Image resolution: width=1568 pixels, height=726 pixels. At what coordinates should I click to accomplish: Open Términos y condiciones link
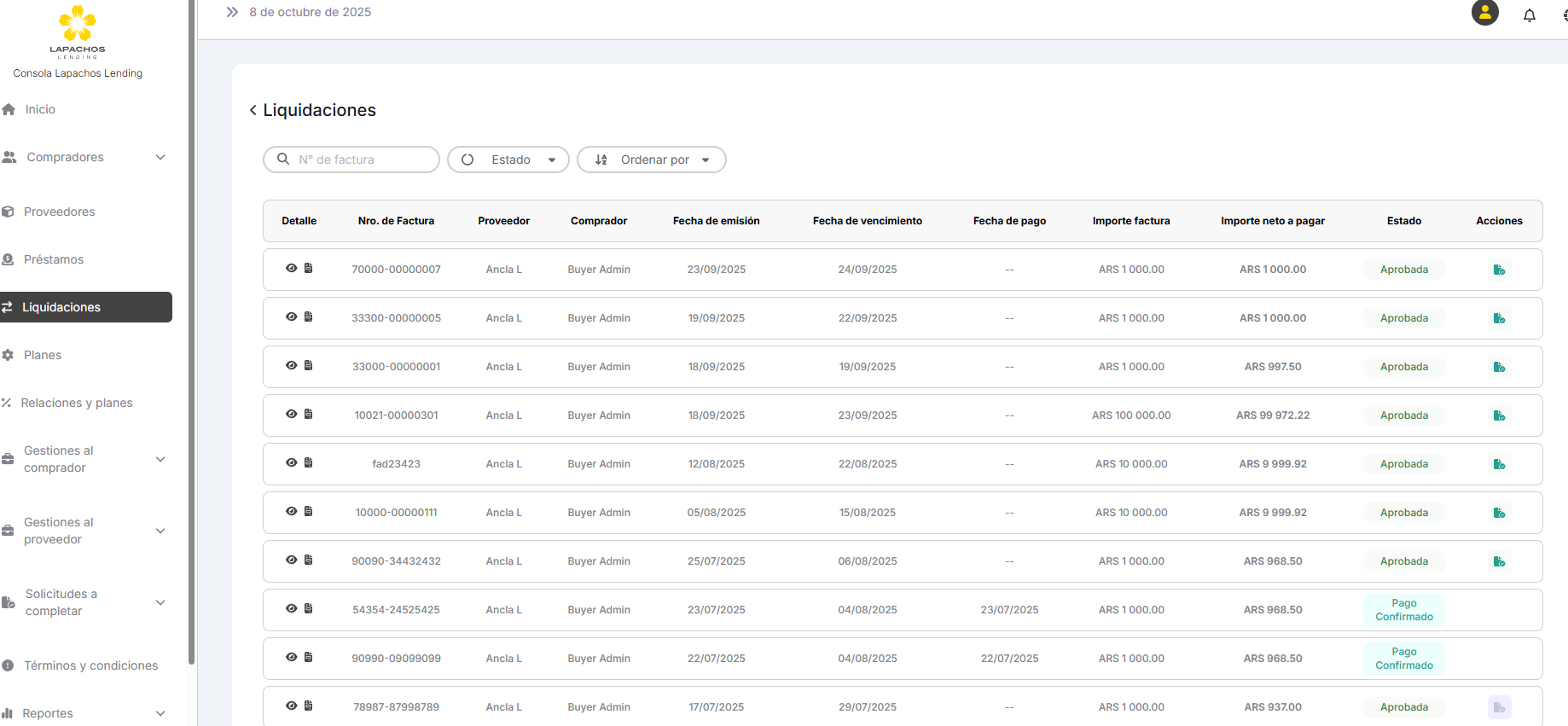click(90, 665)
